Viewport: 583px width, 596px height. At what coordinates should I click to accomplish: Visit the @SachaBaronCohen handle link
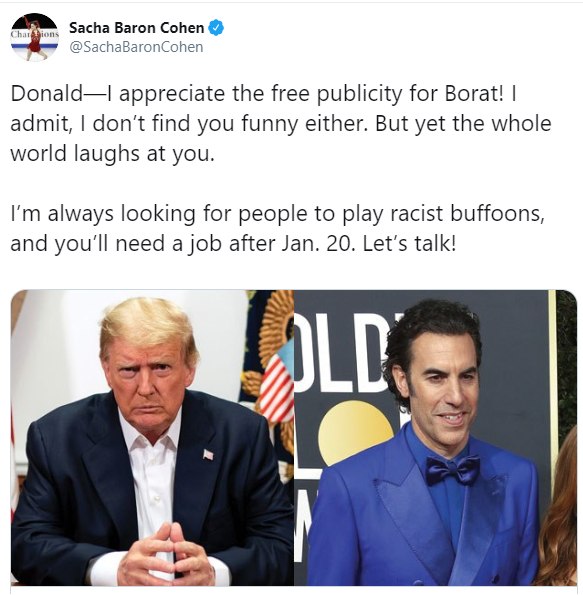coord(136,47)
